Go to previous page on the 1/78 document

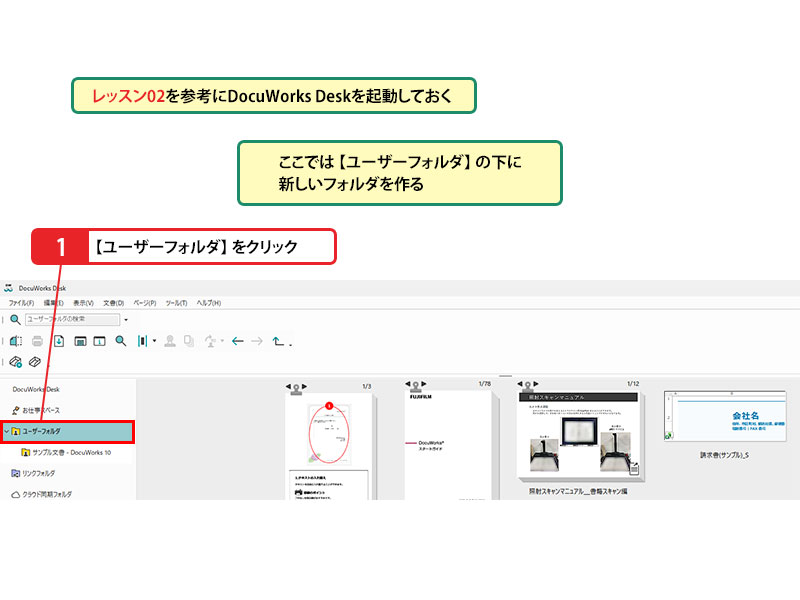click(x=408, y=384)
